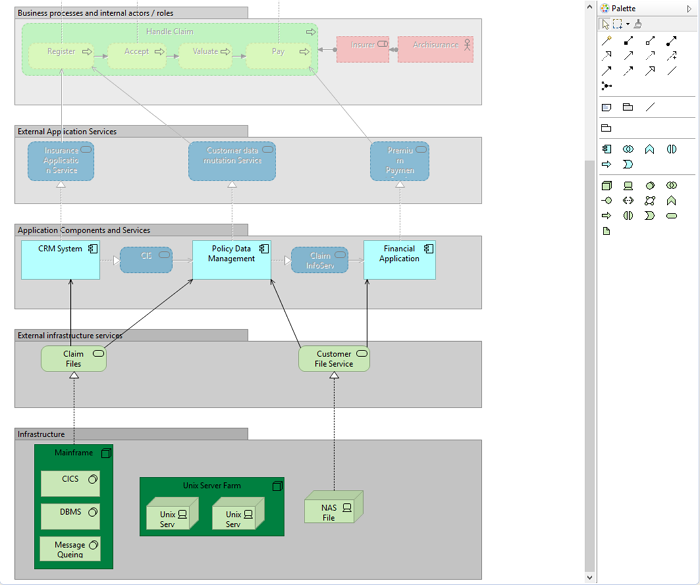This screenshot has height=585, width=700.
Task: Select the green Technology Interaction element
Action: [628, 216]
